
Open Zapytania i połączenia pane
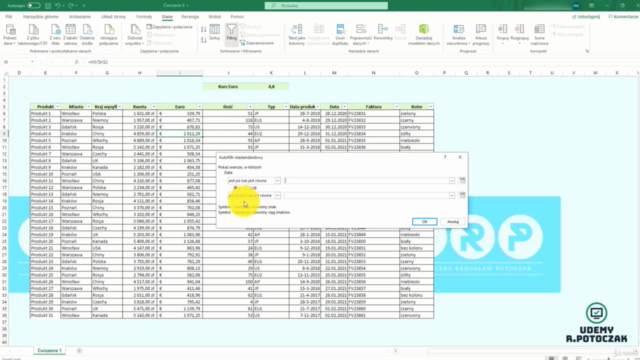[x=169, y=27]
